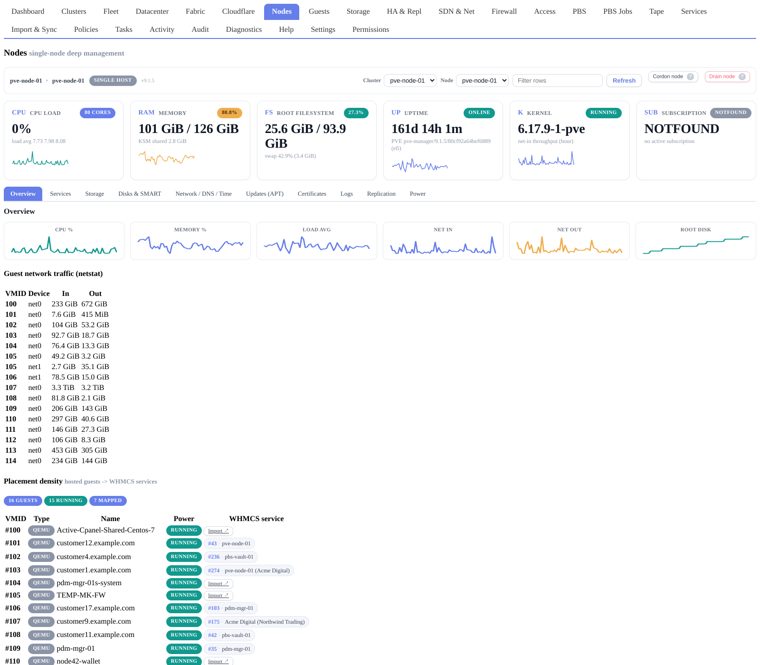
Task: Switch to Disks & SMART tab
Action: pos(140,193)
